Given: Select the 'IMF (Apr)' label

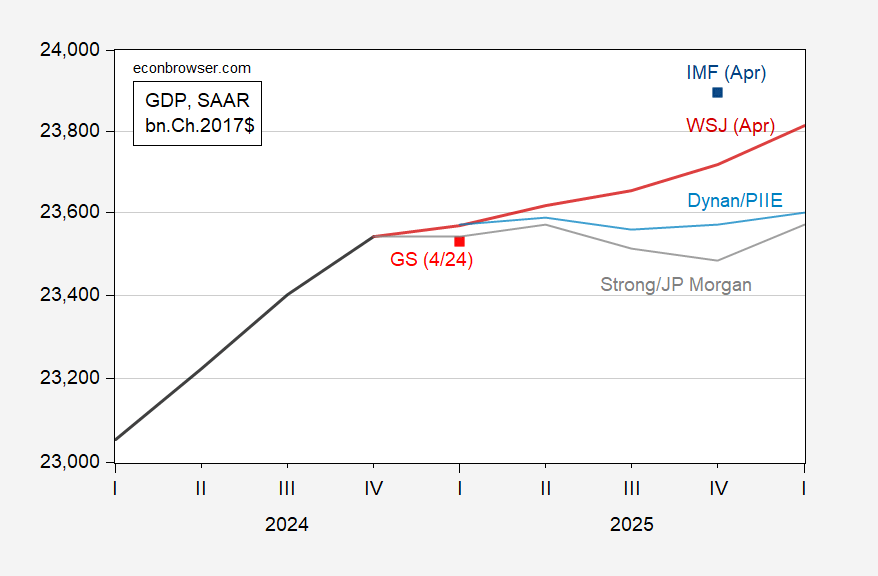Looking at the screenshot, I should (x=726, y=73).
